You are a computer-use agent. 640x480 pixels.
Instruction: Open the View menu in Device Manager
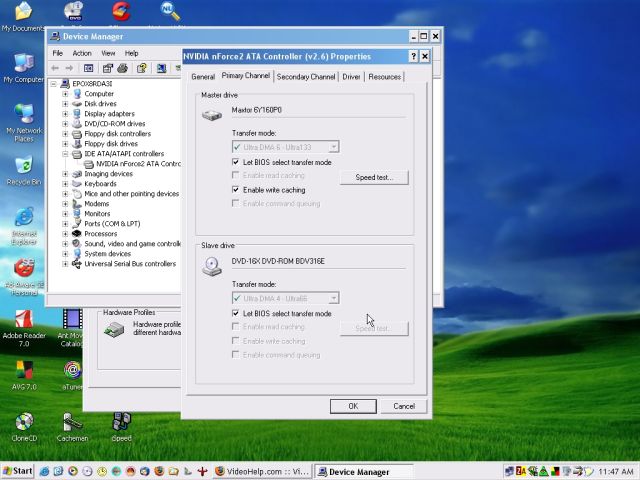(108, 53)
